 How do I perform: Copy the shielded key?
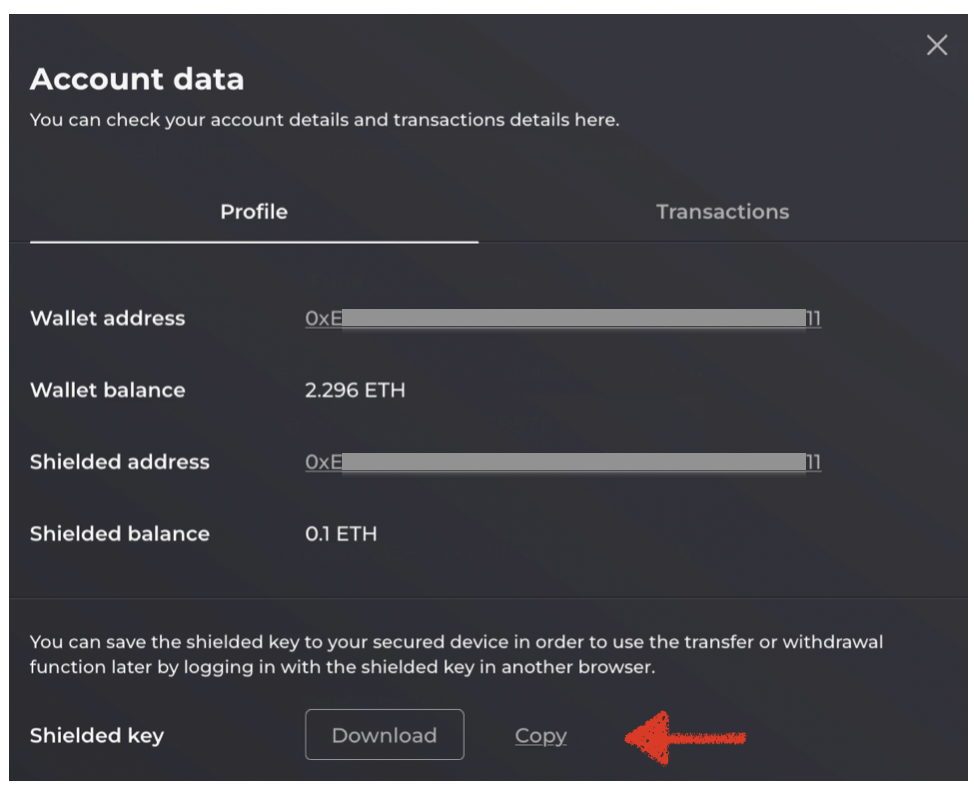(x=539, y=734)
